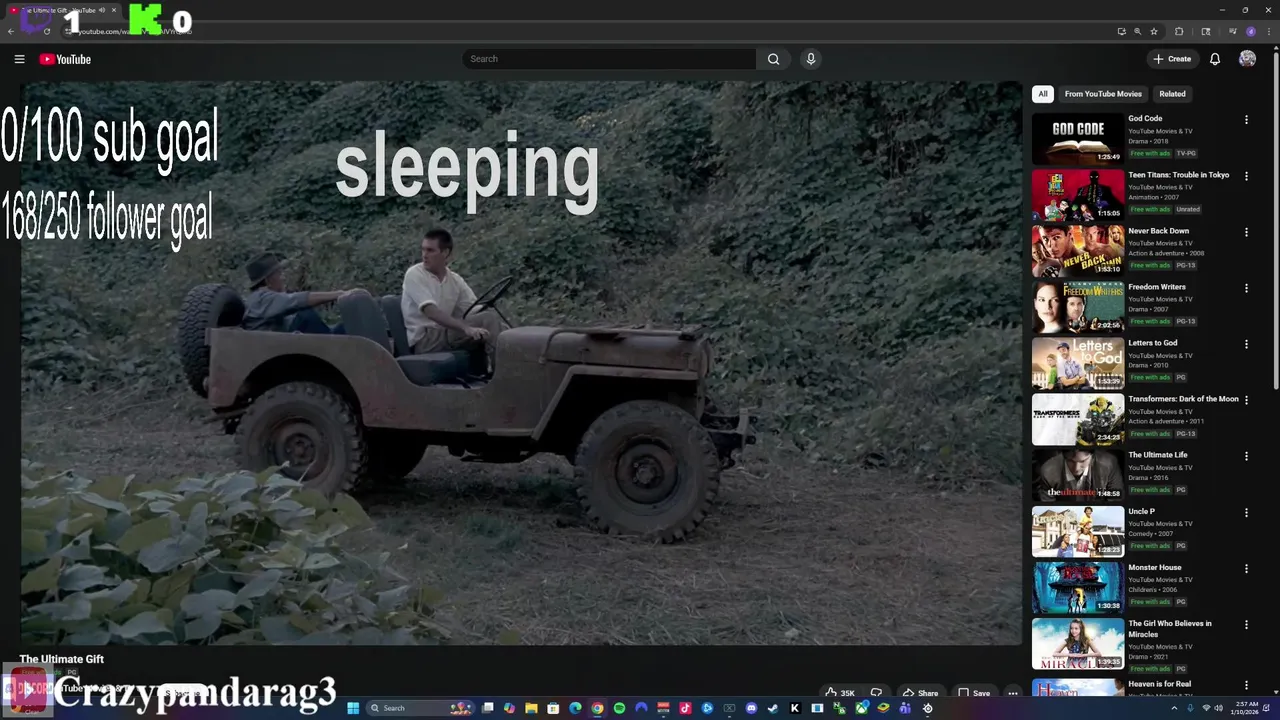
Task: Click The Ultimate Gift video title
Action: 62,659
